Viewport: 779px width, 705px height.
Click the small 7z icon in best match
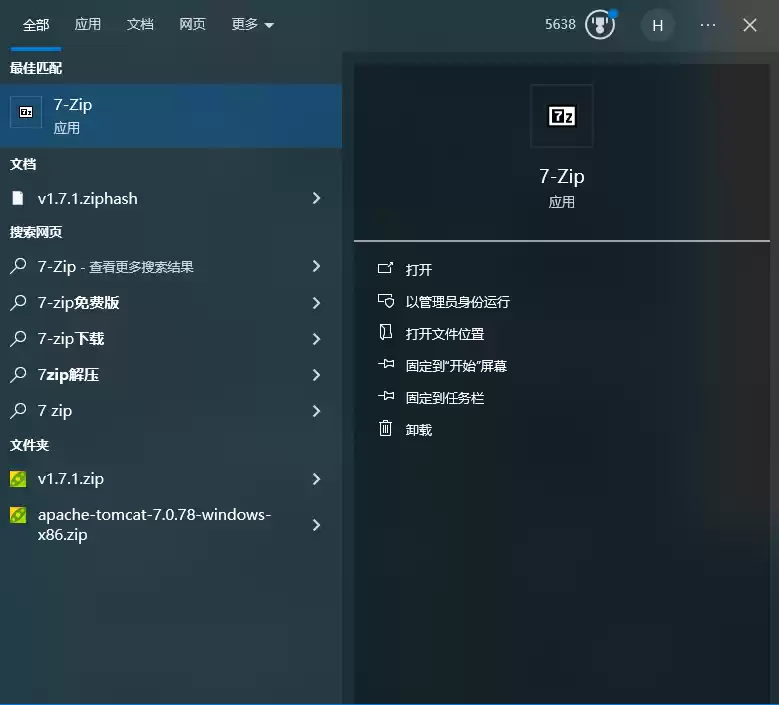click(x=26, y=112)
